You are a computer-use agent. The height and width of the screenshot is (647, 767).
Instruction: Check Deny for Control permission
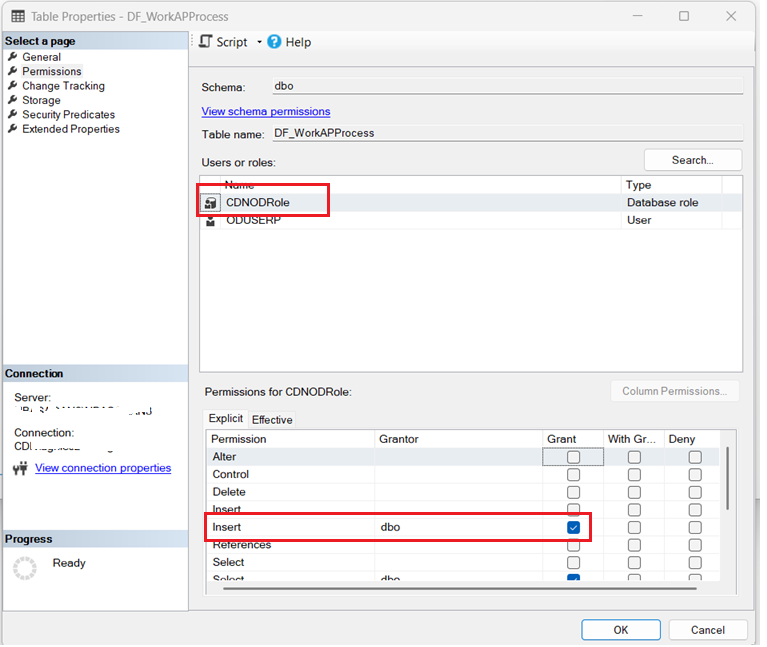[x=695, y=475]
